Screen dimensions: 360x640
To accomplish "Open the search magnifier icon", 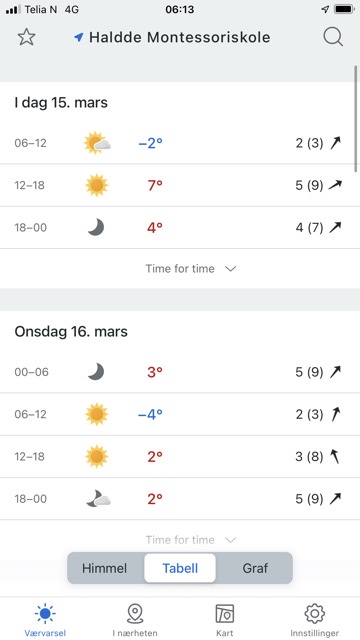I will [x=333, y=37].
